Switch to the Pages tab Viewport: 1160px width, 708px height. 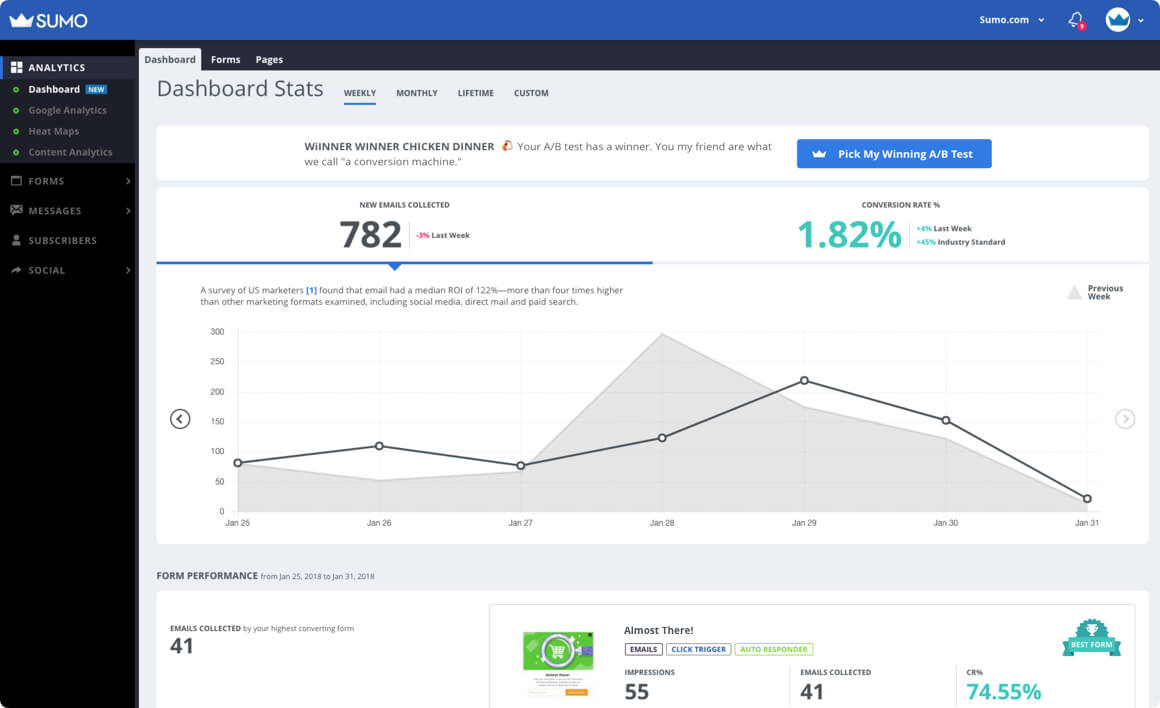(x=269, y=59)
